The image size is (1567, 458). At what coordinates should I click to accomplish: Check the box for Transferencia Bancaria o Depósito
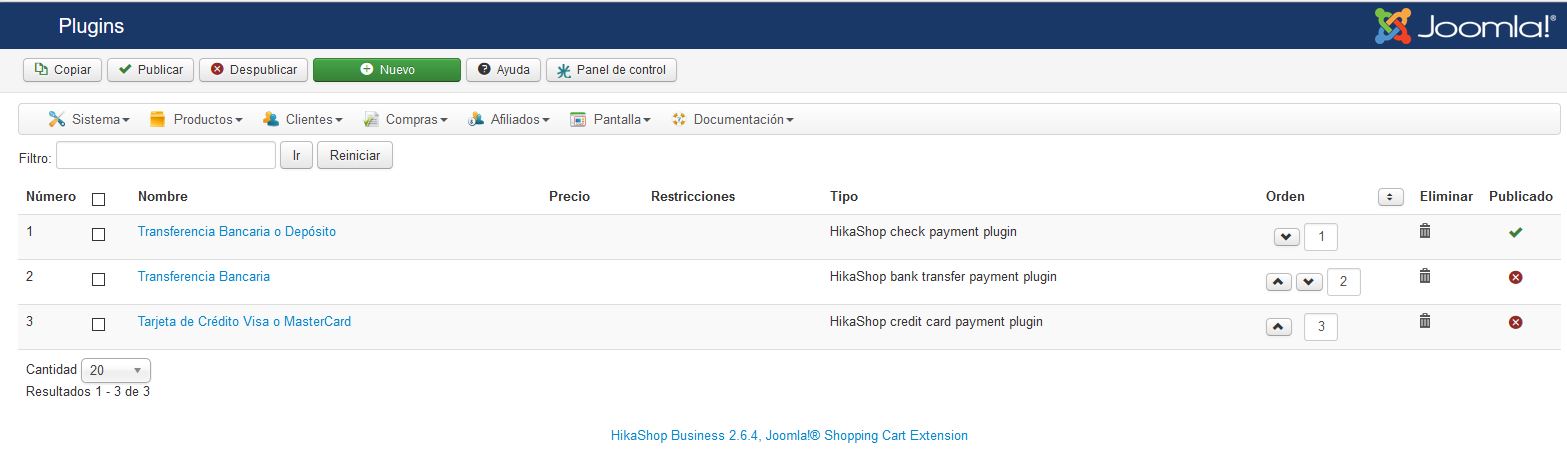pos(98,234)
